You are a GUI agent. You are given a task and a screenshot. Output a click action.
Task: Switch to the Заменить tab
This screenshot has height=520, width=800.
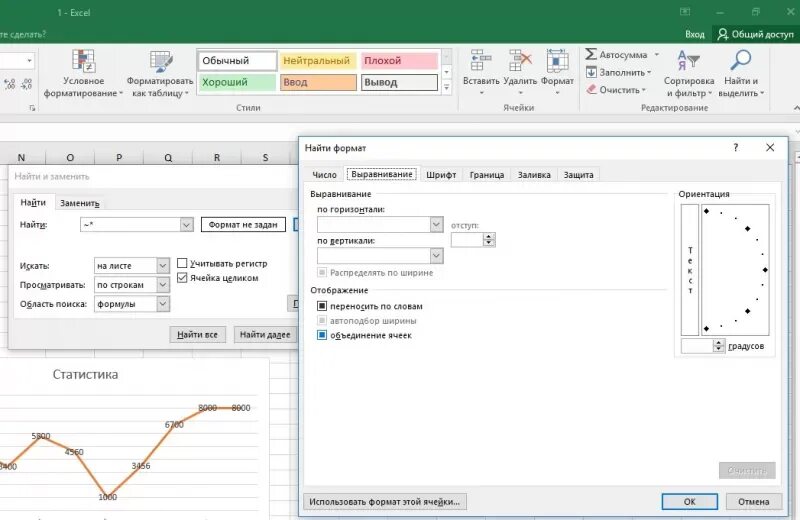(x=80, y=203)
